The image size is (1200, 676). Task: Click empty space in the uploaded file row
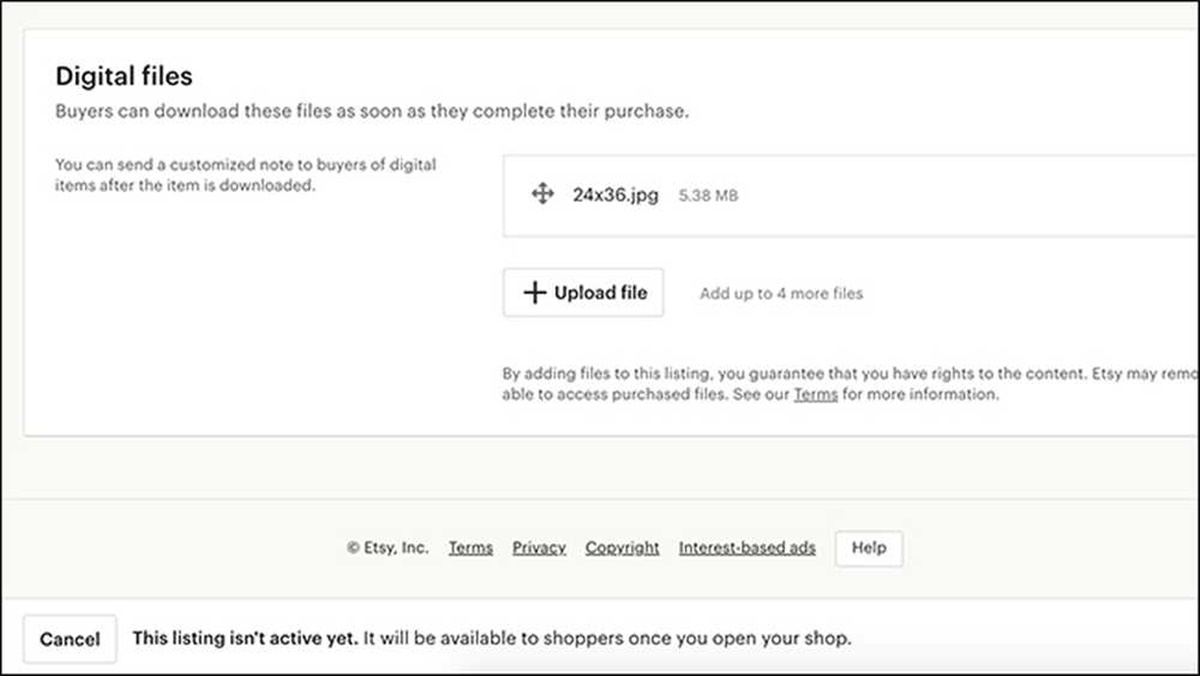click(x=950, y=196)
